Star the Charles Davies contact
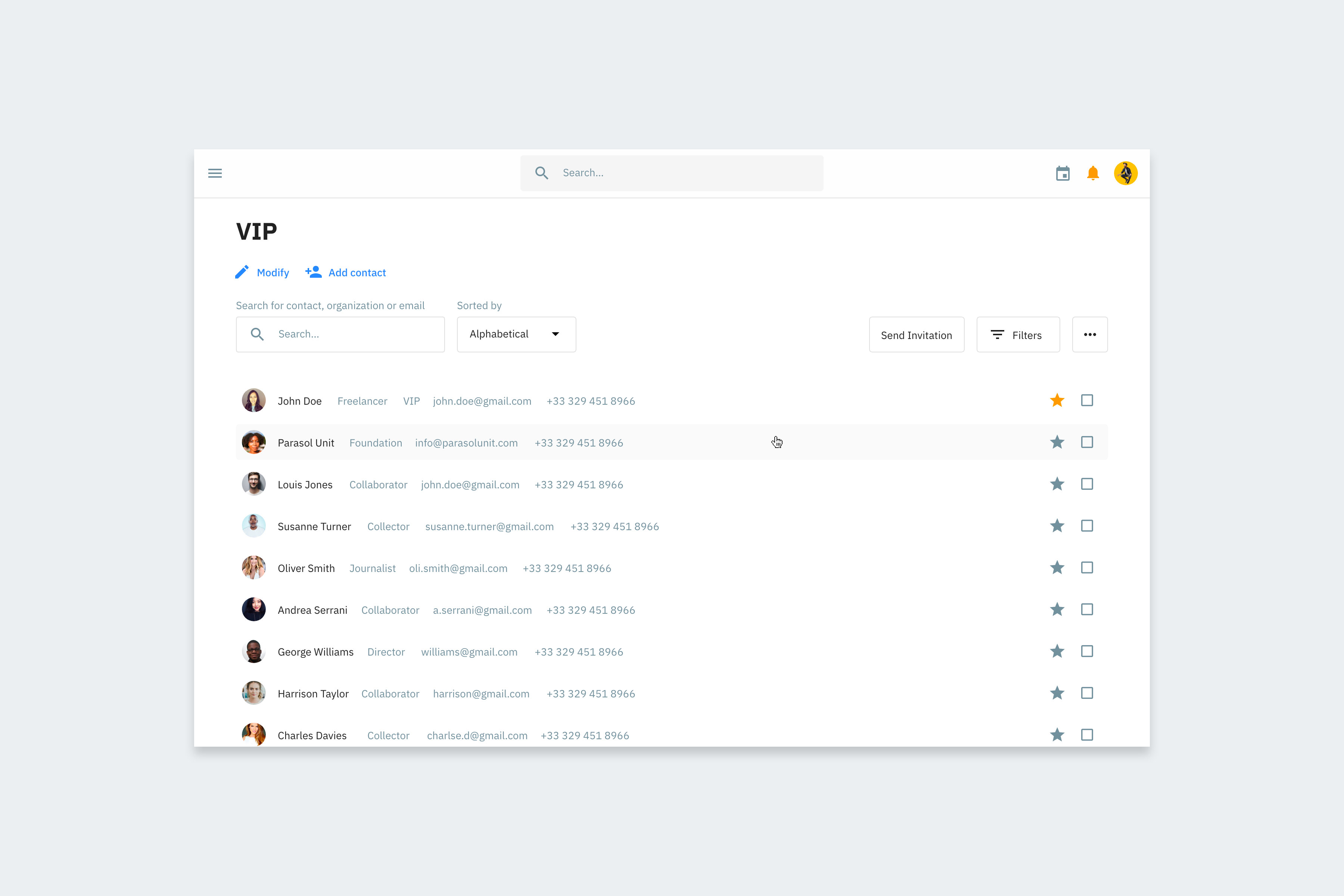Viewport: 1344px width, 896px height. tap(1057, 735)
